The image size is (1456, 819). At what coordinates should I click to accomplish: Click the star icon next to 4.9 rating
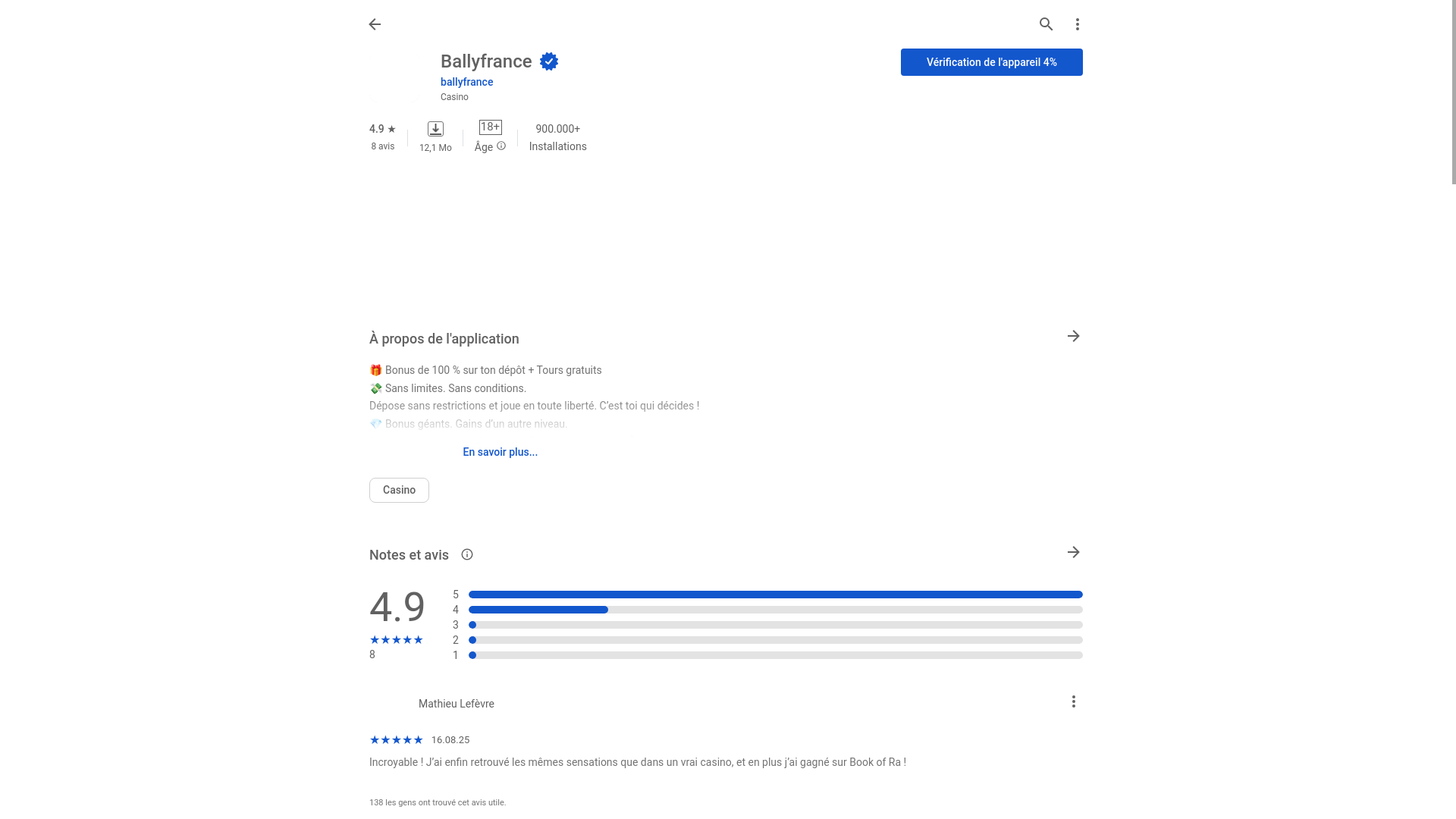[391, 129]
